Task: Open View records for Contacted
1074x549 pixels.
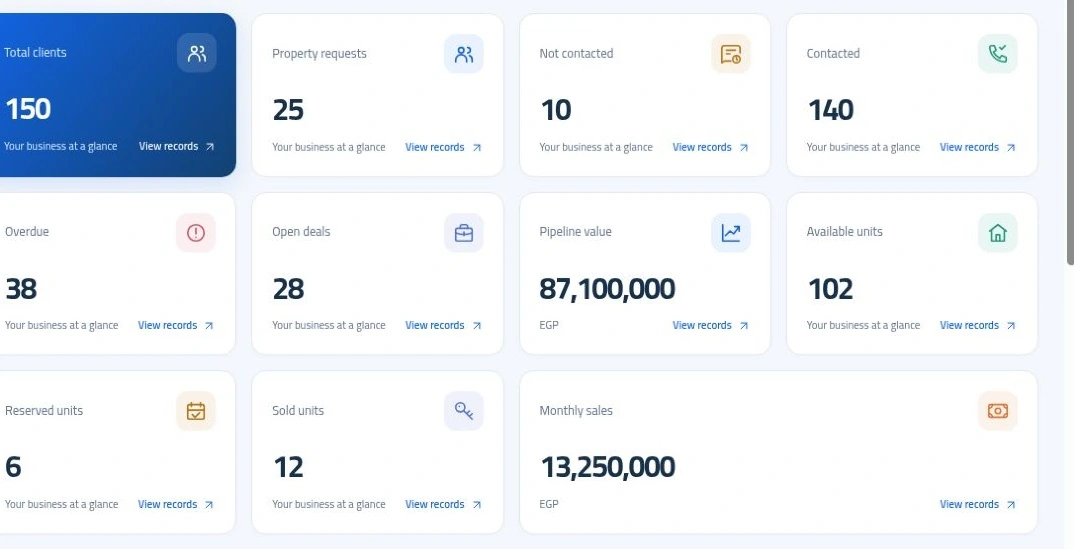Action: 977,147
